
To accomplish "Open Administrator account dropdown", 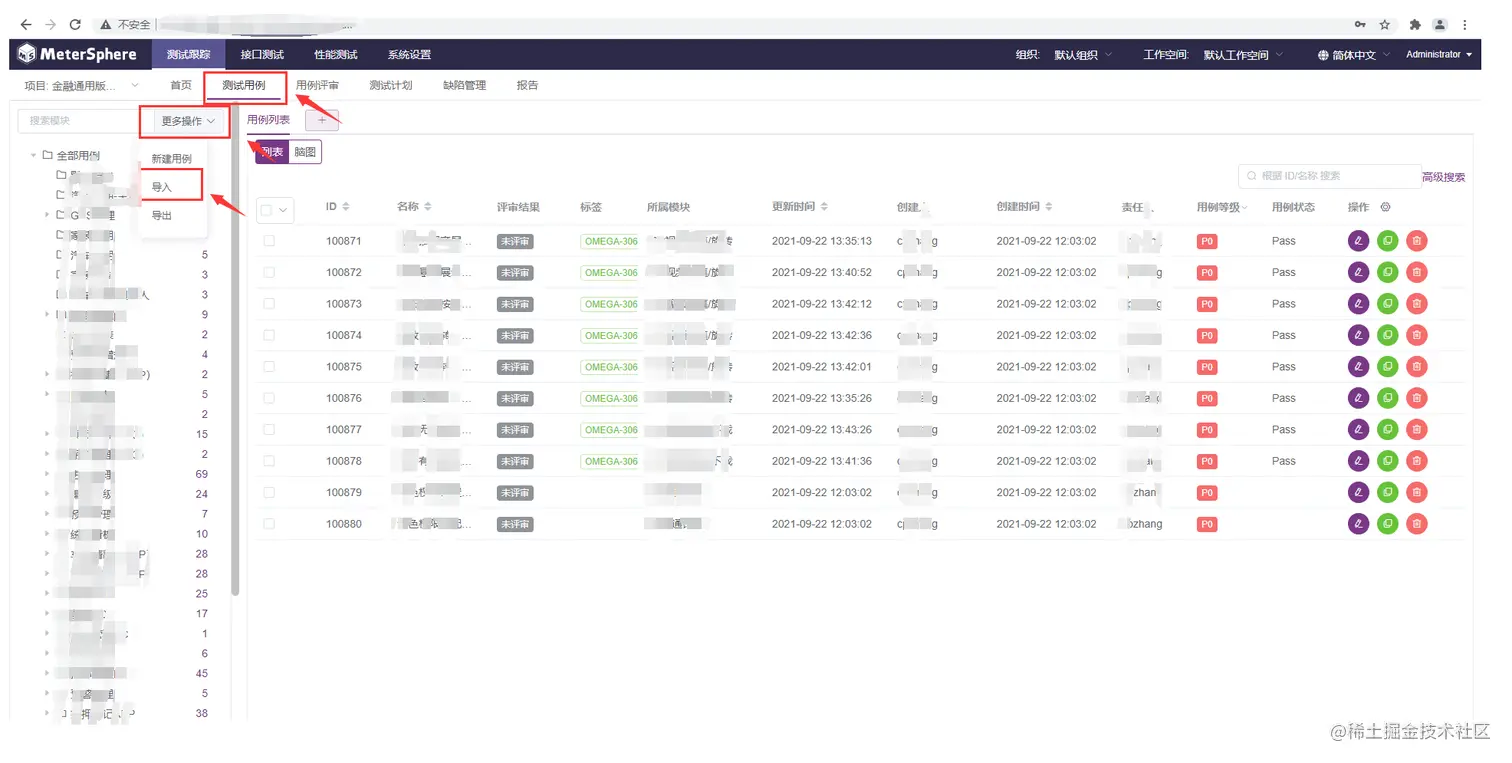I will (1439, 55).
